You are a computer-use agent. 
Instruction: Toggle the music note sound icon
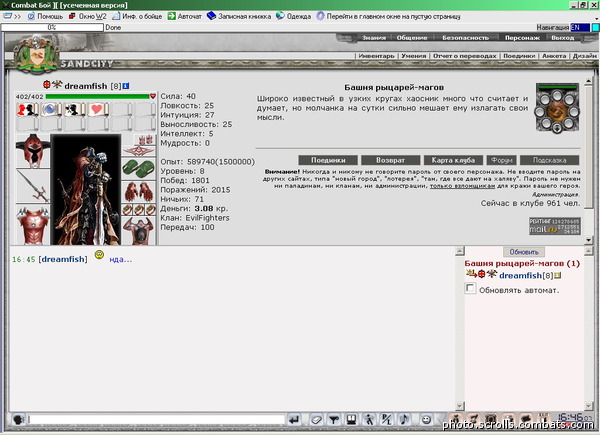tap(404, 420)
